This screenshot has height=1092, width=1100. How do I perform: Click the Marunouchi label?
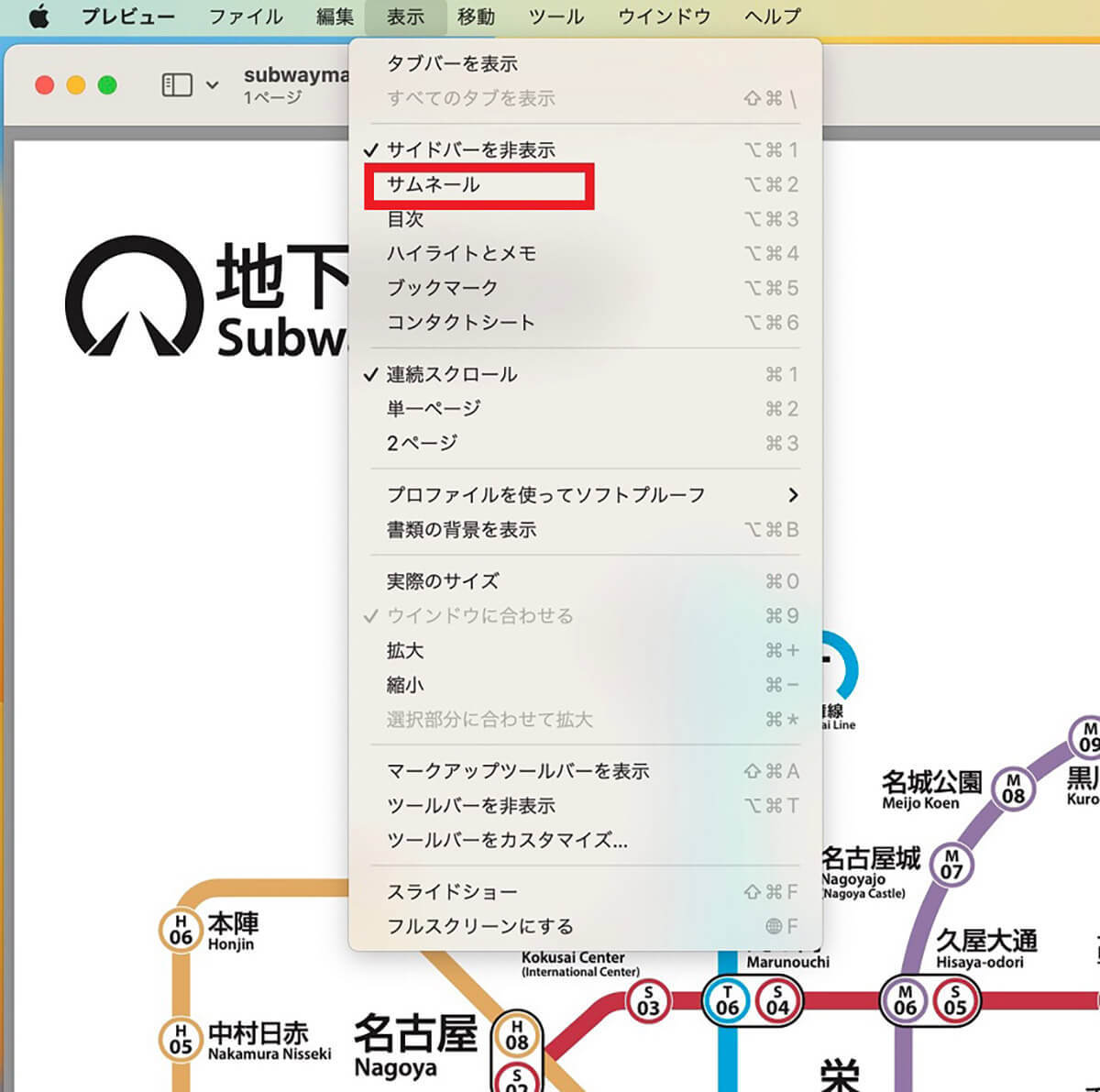(x=787, y=962)
